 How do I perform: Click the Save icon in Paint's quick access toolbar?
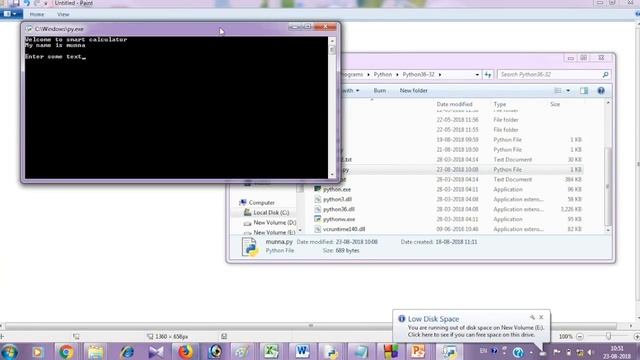coord(15,3)
